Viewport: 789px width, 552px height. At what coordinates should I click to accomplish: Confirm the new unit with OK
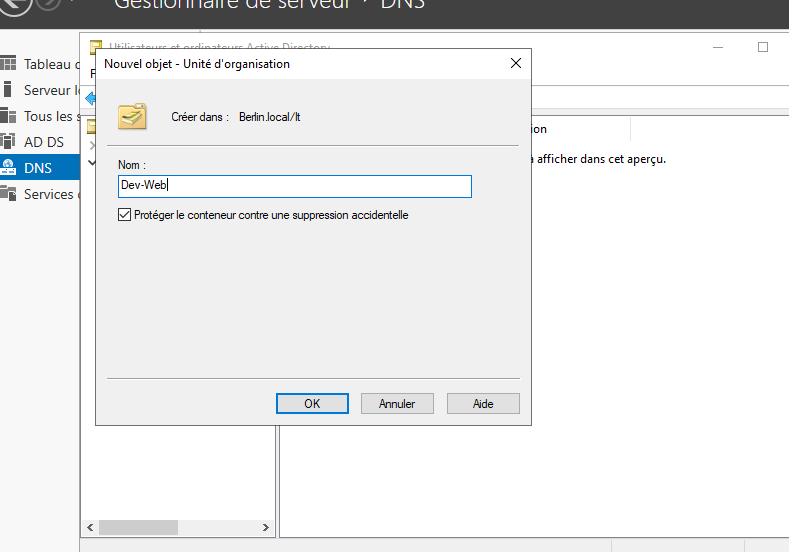(x=312, y=403)
